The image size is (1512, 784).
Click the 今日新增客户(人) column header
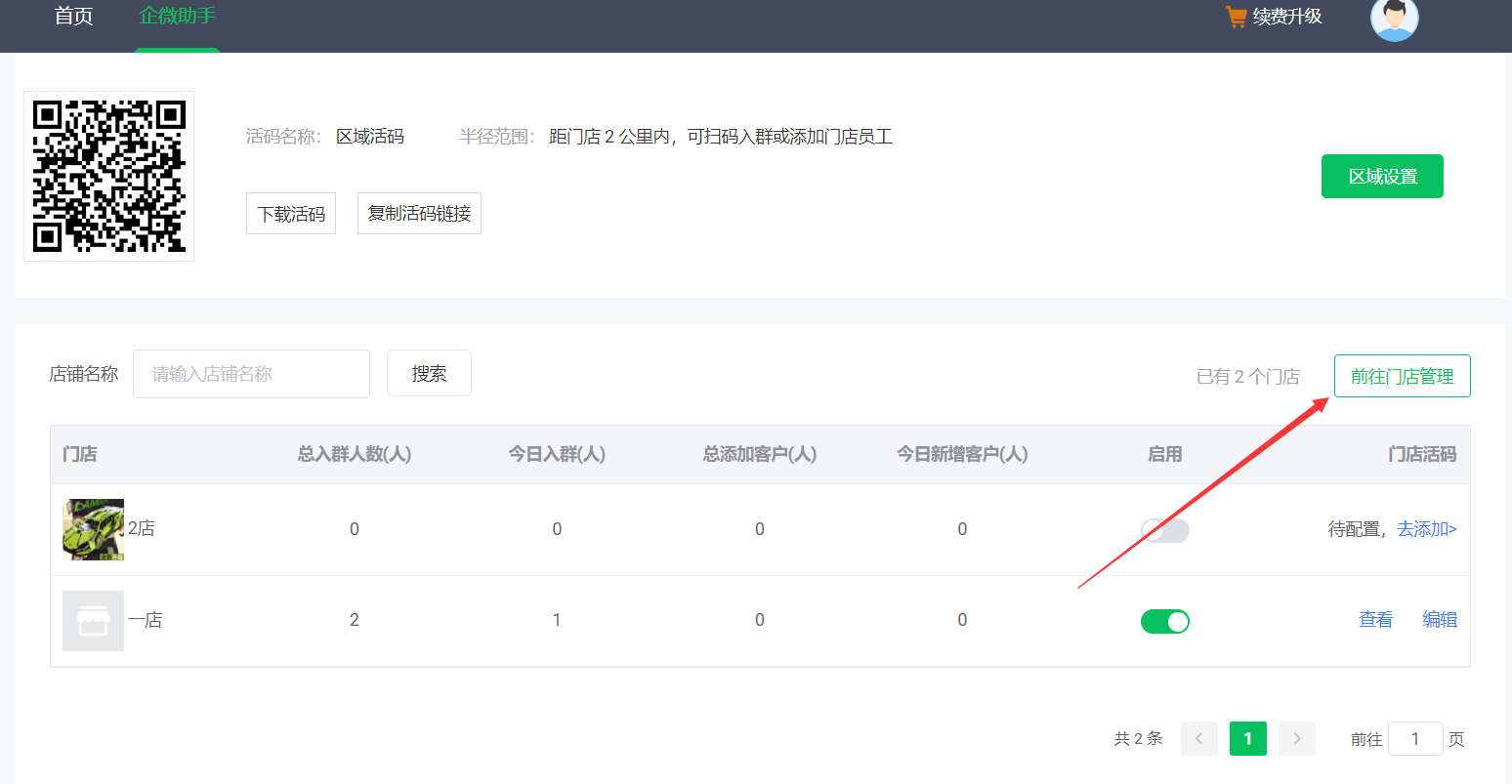(x=962, y=454)
